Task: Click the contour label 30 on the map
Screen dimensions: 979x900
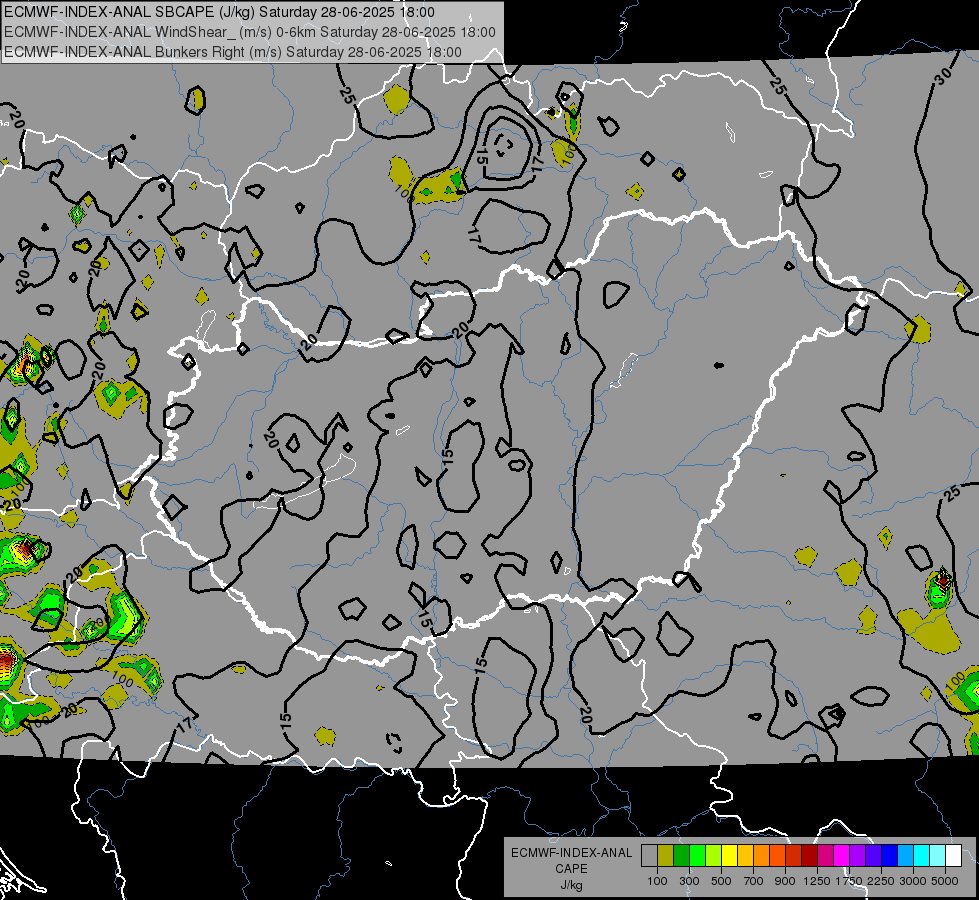Action: click(x=944, y=76)
